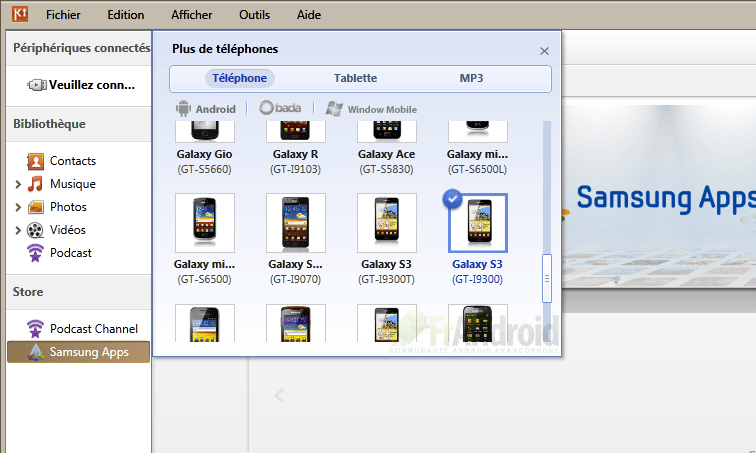Screen dimensions: 756x453
Task: Open the Afficher menu
Action: pos(191,15)
